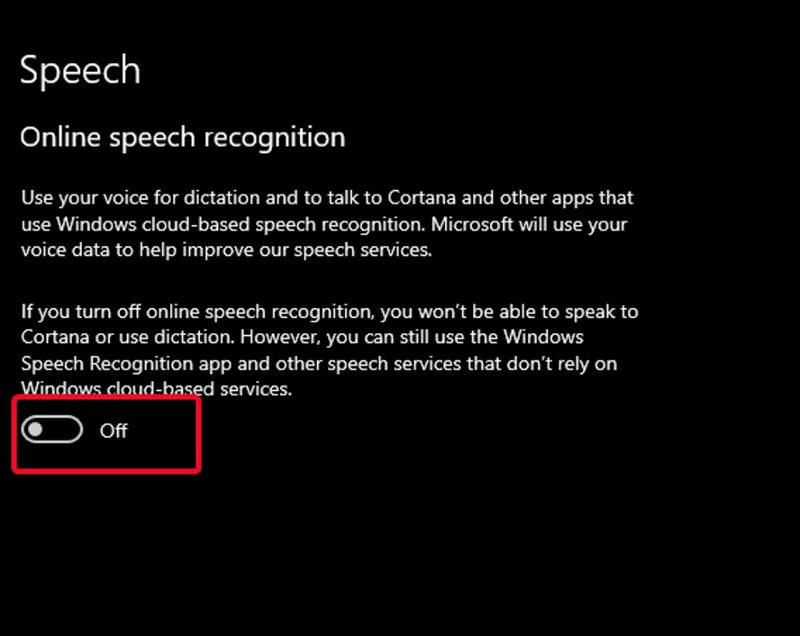Select the Speech page heading
Screen dimensions: 800x636
point(79,70)
